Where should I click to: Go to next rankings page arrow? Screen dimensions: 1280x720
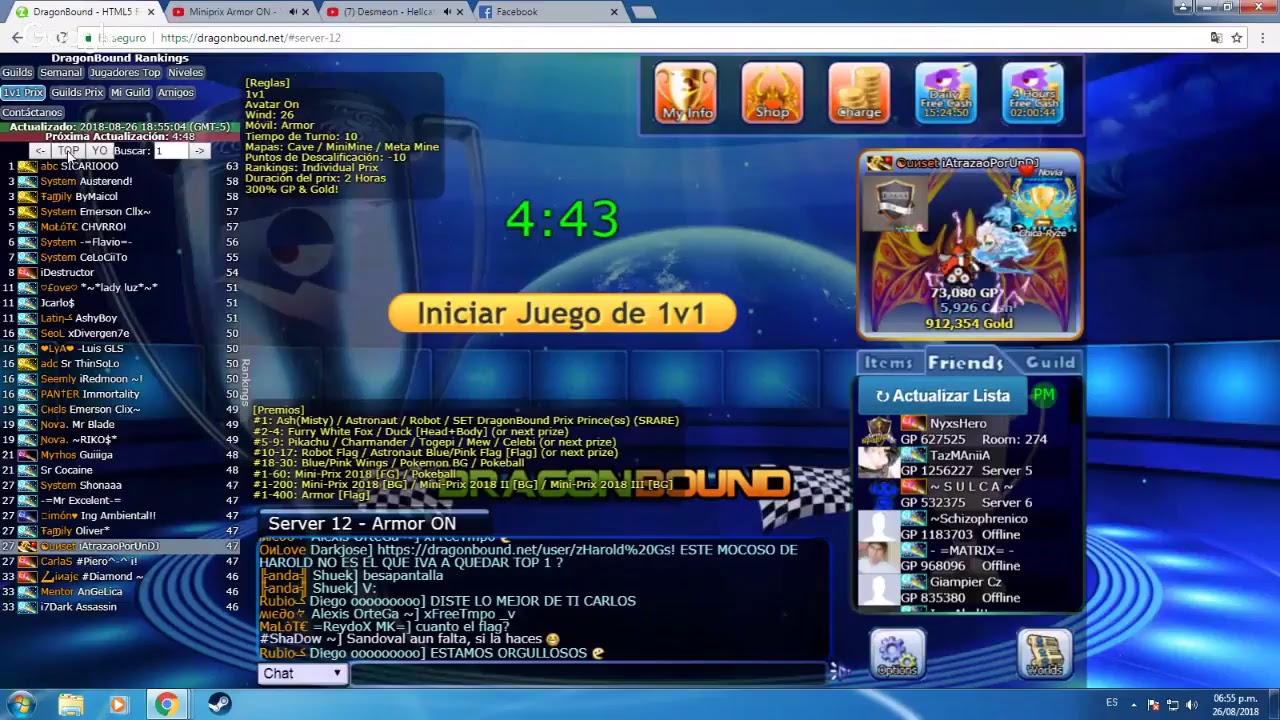point(199,151)
